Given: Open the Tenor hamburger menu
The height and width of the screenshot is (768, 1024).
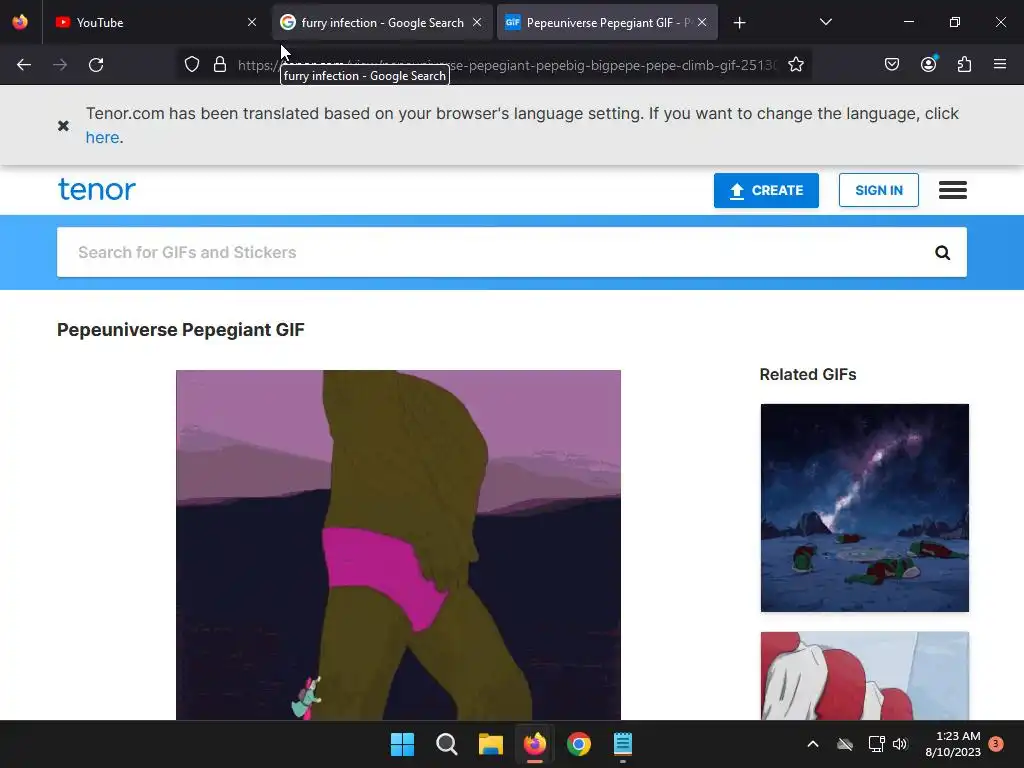Looking at the screenshot, I should pos(953,190).
